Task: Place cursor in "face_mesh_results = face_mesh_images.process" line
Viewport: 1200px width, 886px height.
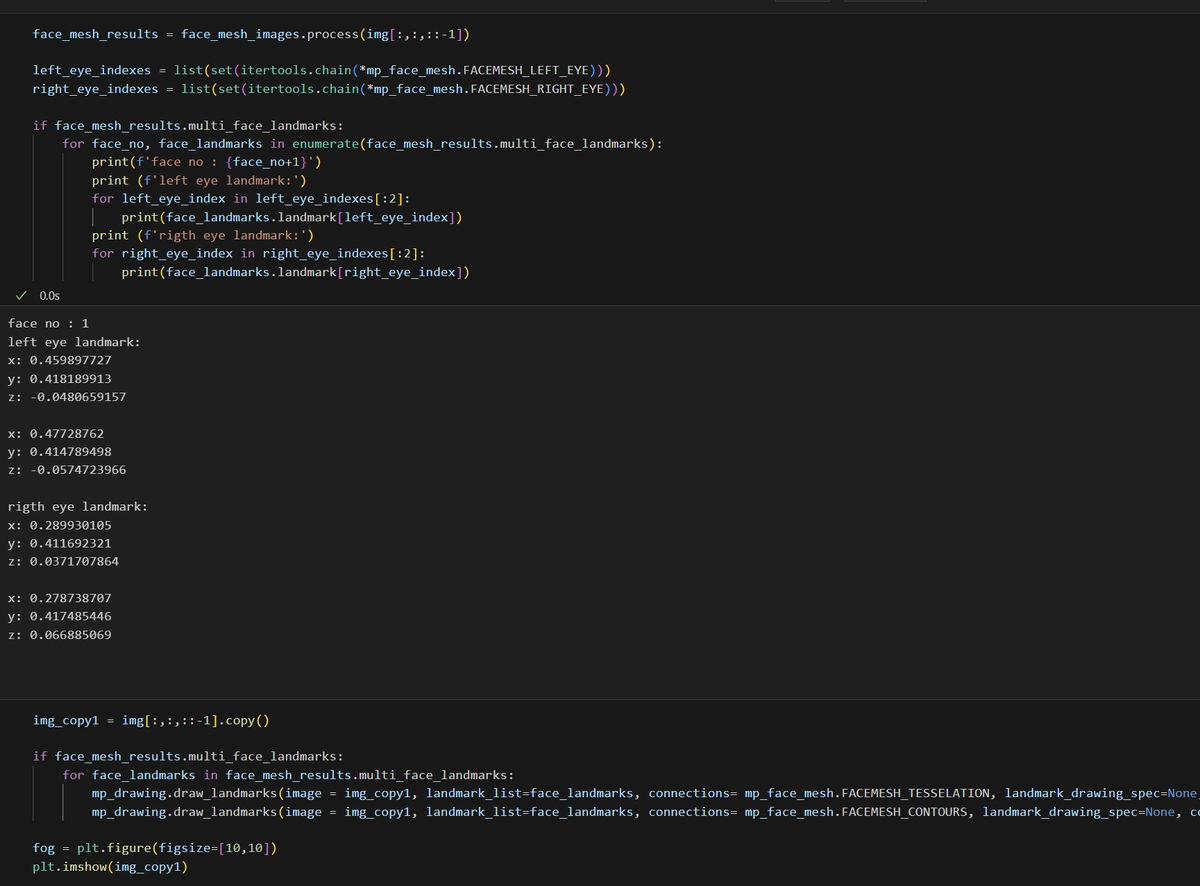Action: click(252, 34)
